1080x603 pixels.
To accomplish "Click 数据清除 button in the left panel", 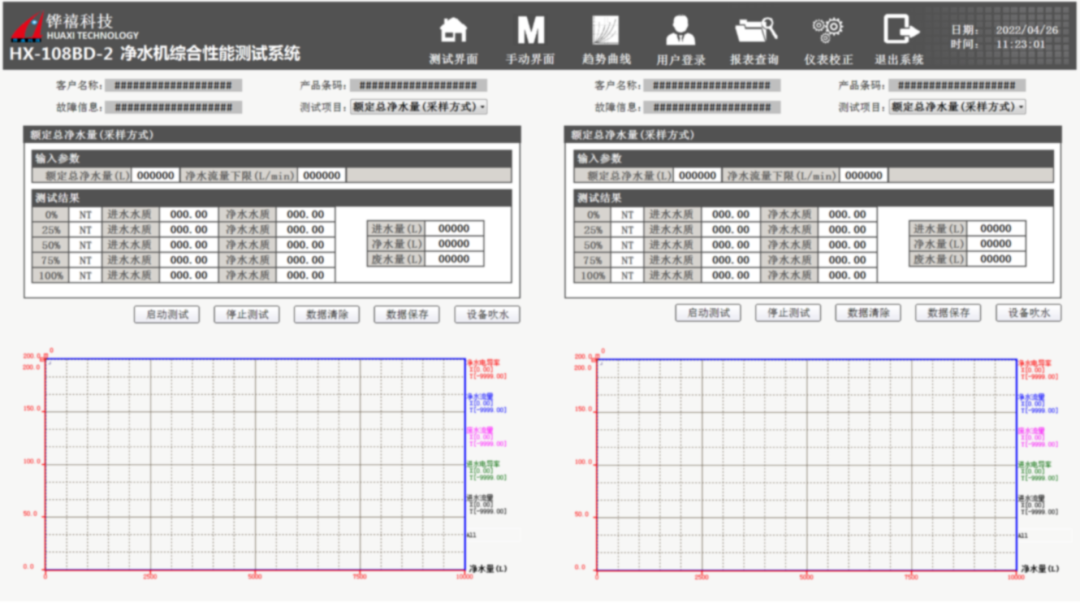I will point(327,314).
